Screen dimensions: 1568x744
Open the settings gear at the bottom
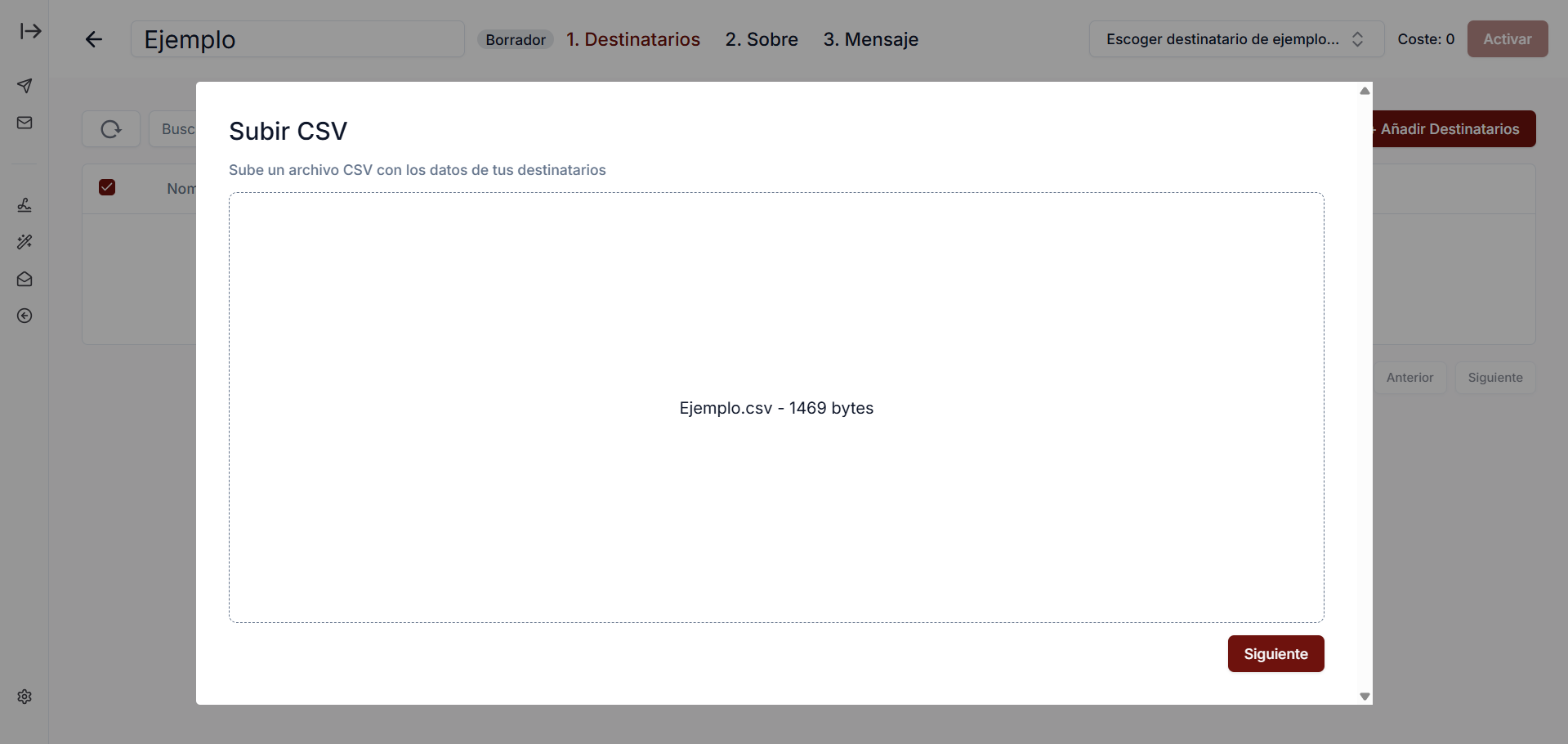click(x=25, y=697)
